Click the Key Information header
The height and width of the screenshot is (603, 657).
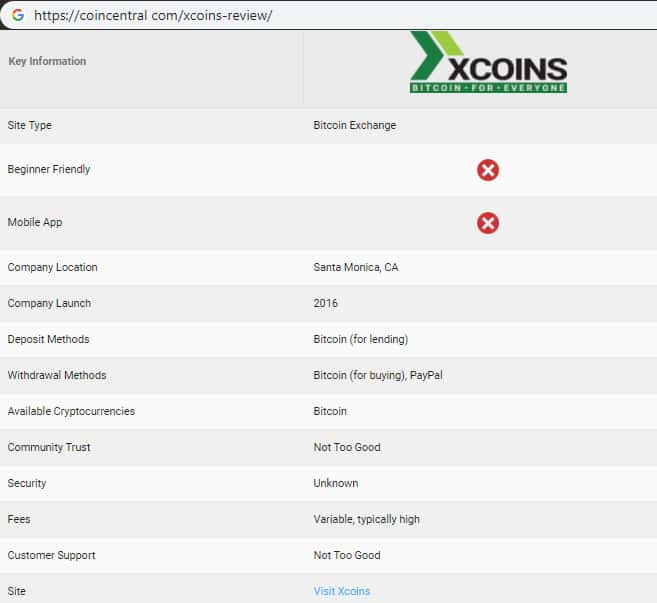(x=47, y=61)
